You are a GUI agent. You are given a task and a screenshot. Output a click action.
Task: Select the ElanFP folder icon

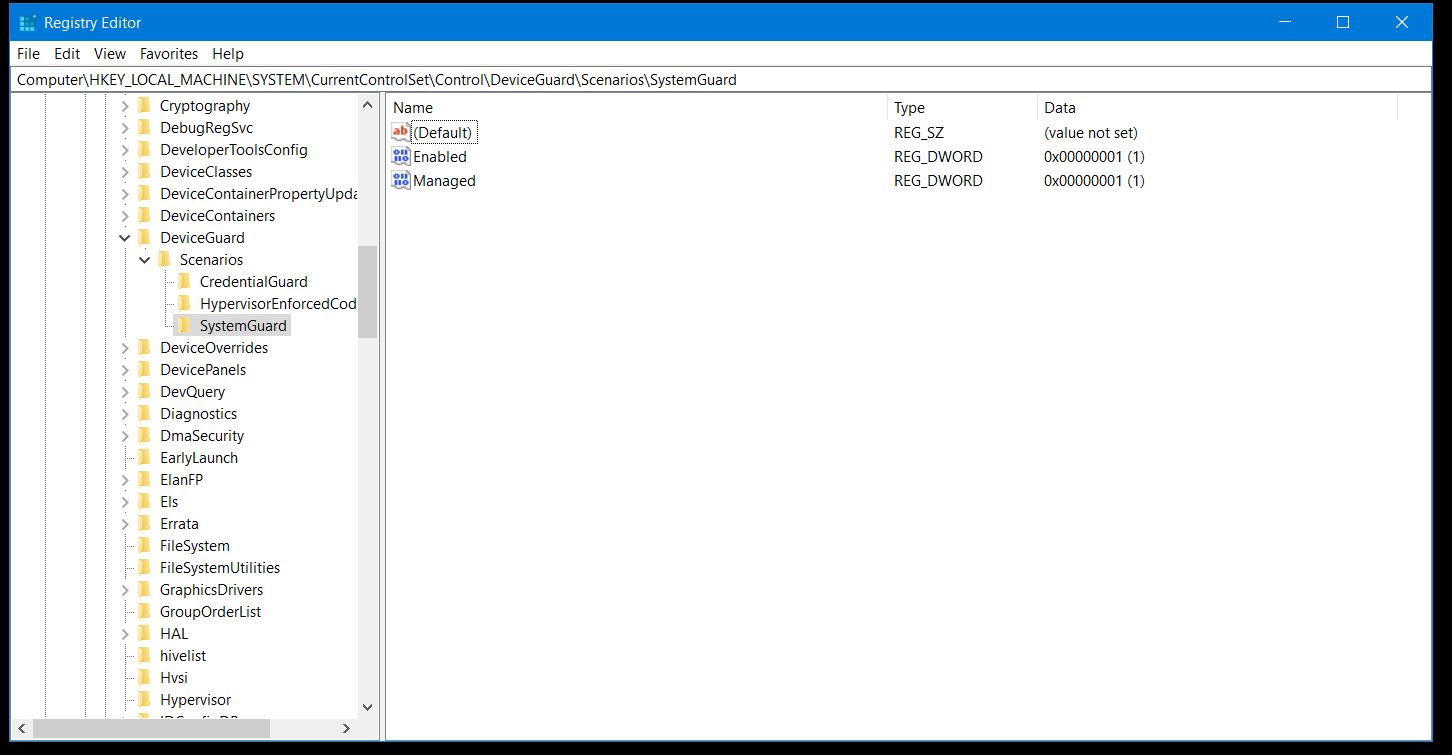click(144, 480)
